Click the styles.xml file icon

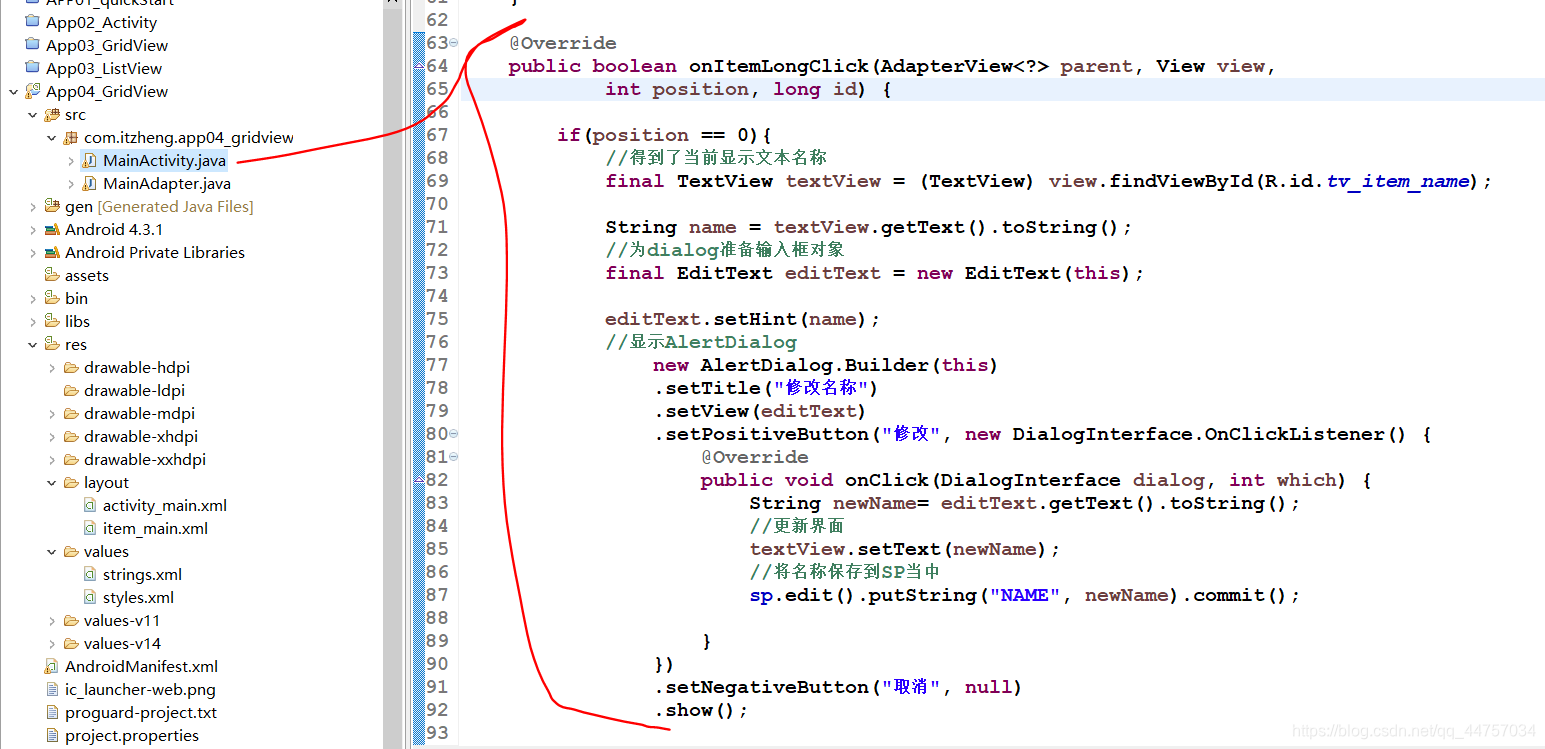click(x=90, y=597)
